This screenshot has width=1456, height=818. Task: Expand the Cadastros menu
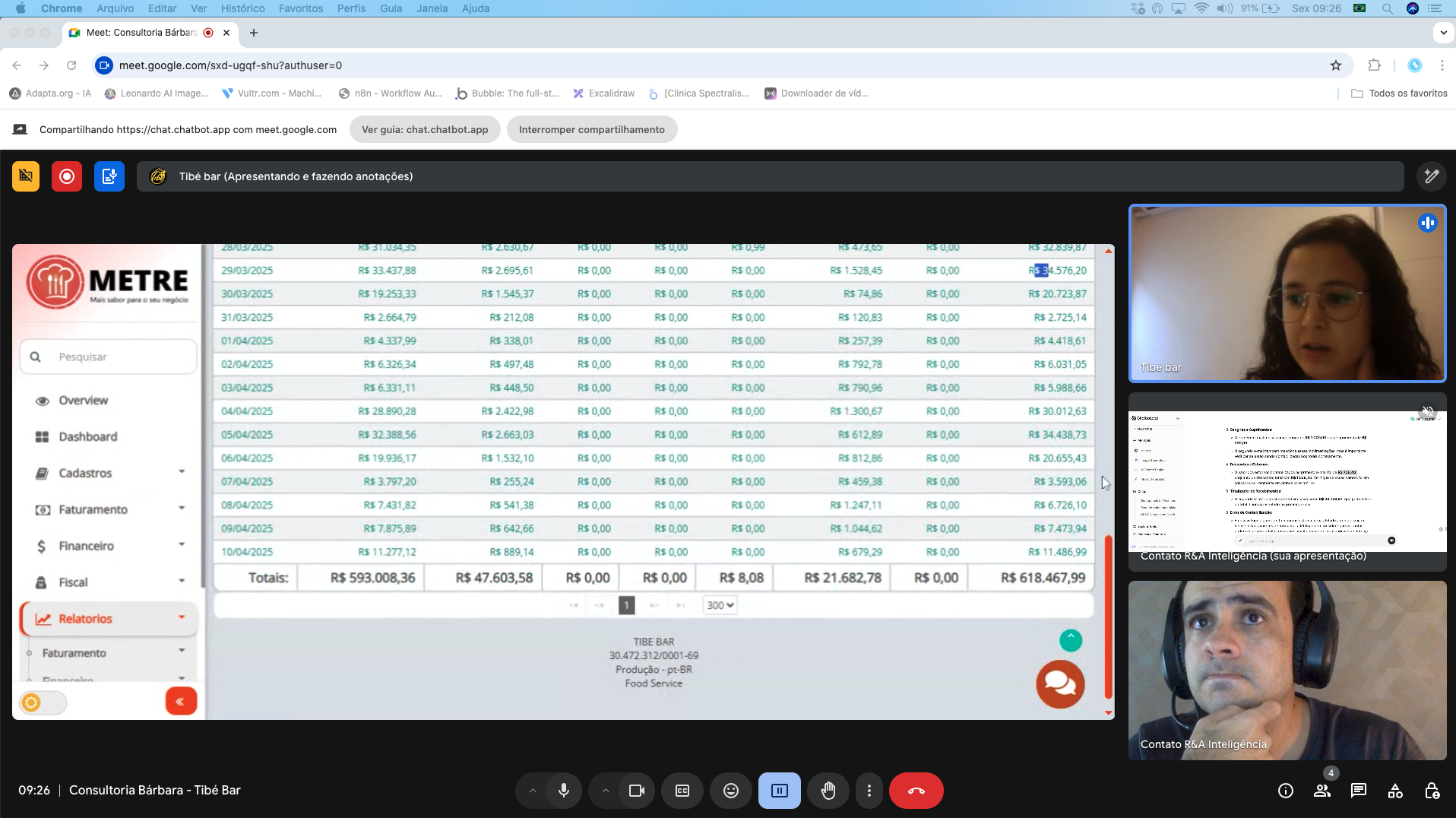[110, 473]
